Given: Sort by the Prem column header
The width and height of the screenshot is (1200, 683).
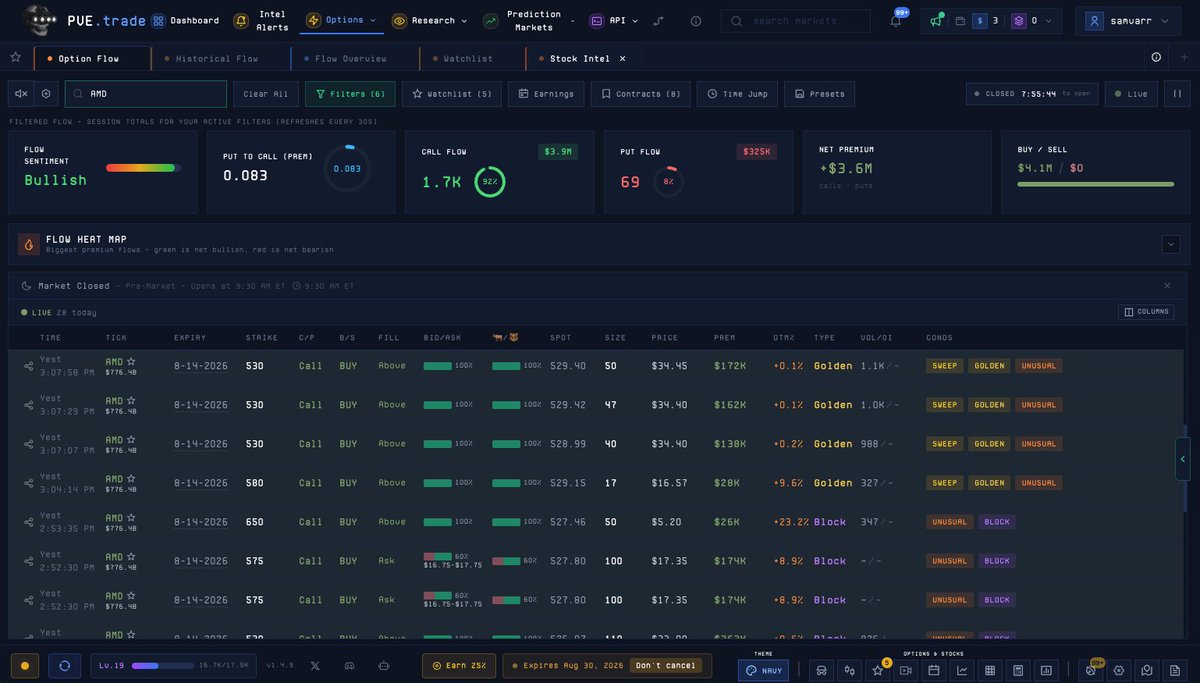Looking at the screenshot, I should 724,338.
